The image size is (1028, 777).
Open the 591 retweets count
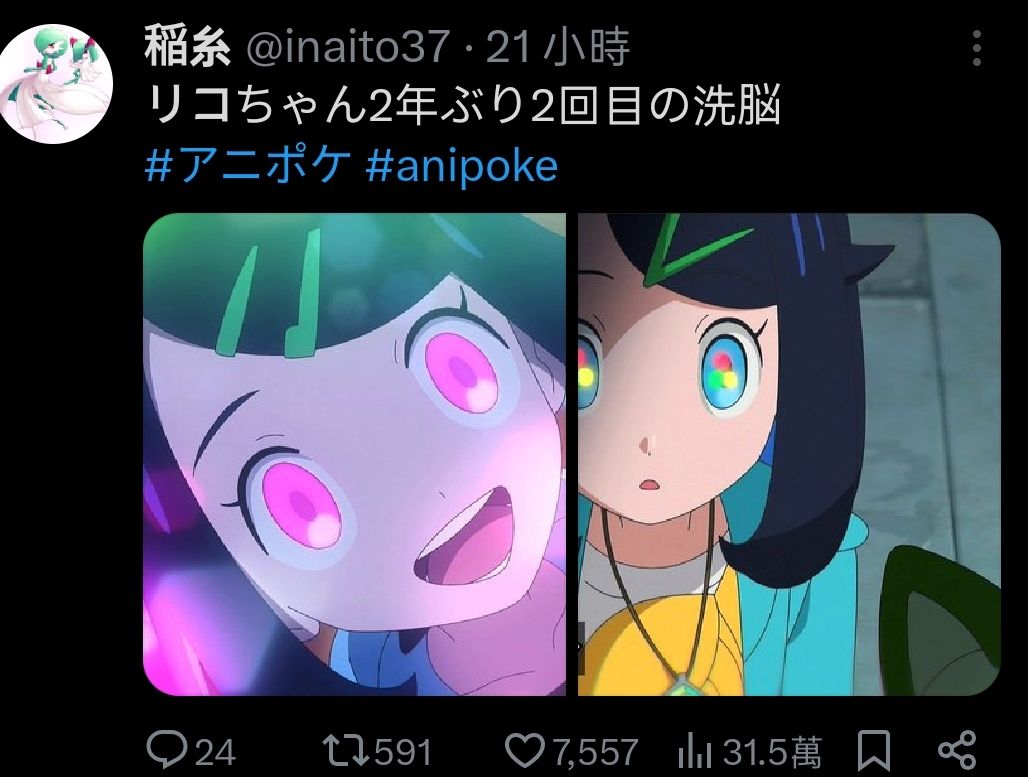pyautogui.click(x=403, y=752)
